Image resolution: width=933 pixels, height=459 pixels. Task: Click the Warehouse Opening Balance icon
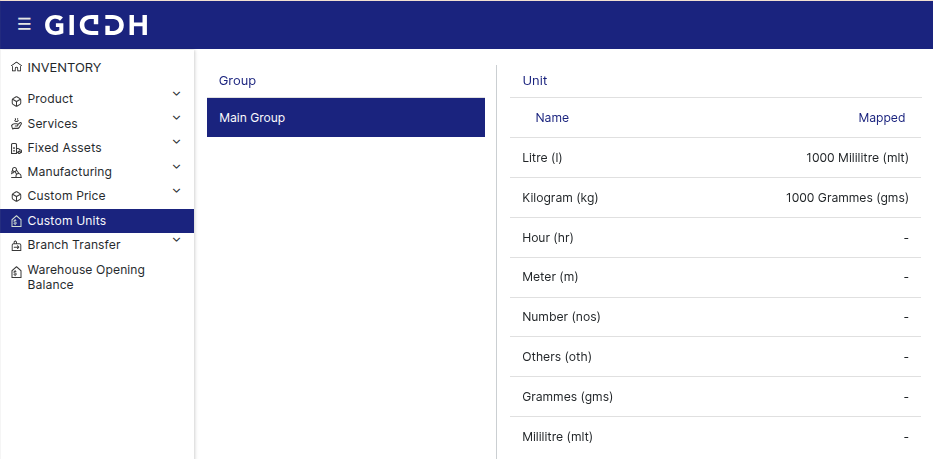(17, 273)
